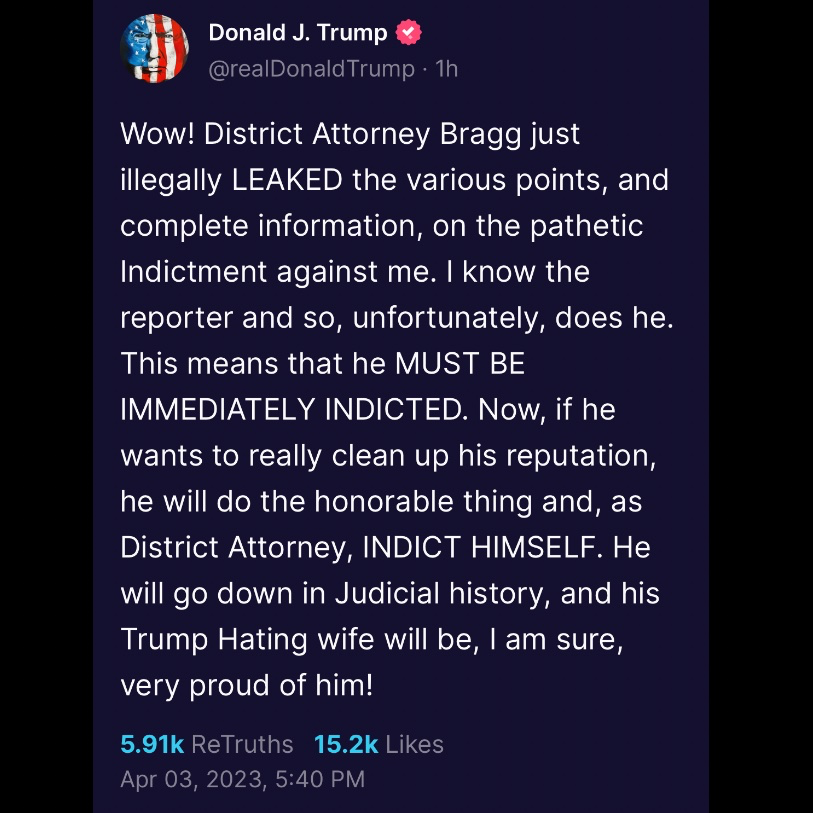Click the phrase Judicial history in post
The width and height of the screenshot is (813, 813).
click(x=443, y=594)
